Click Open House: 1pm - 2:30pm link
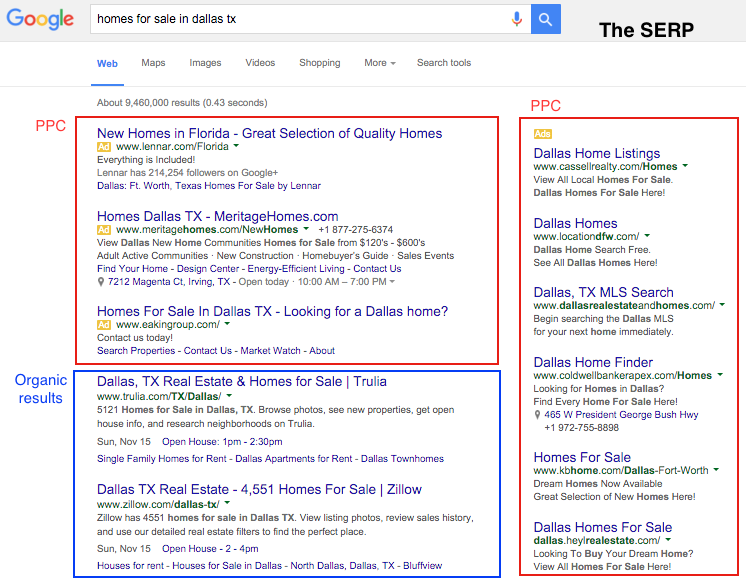Image resolution: width=746 pixels, height=584 pixels. (x=222, y=442)
